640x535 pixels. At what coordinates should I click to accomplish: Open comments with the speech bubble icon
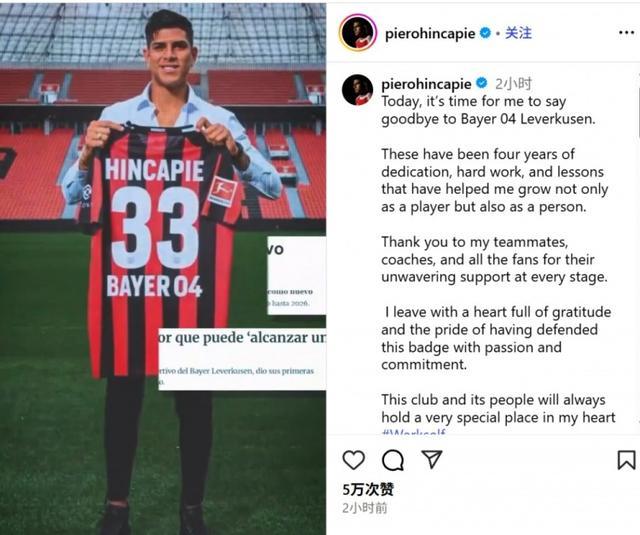(393, 460)
